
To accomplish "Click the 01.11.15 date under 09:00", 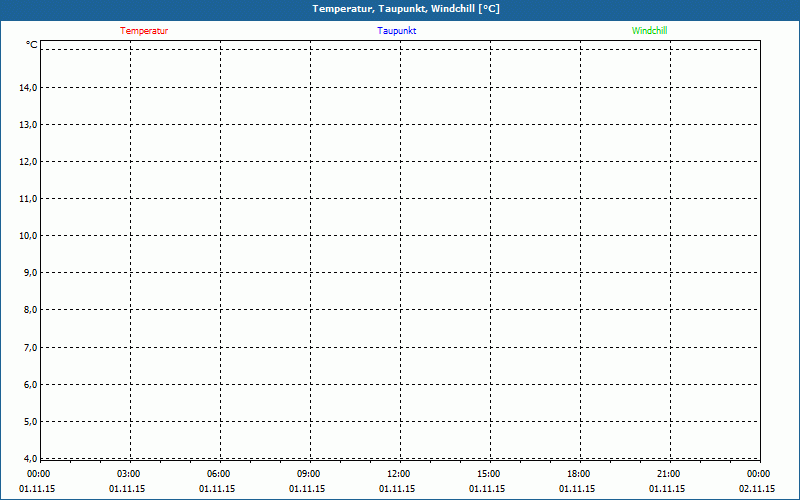I will 307,489.
